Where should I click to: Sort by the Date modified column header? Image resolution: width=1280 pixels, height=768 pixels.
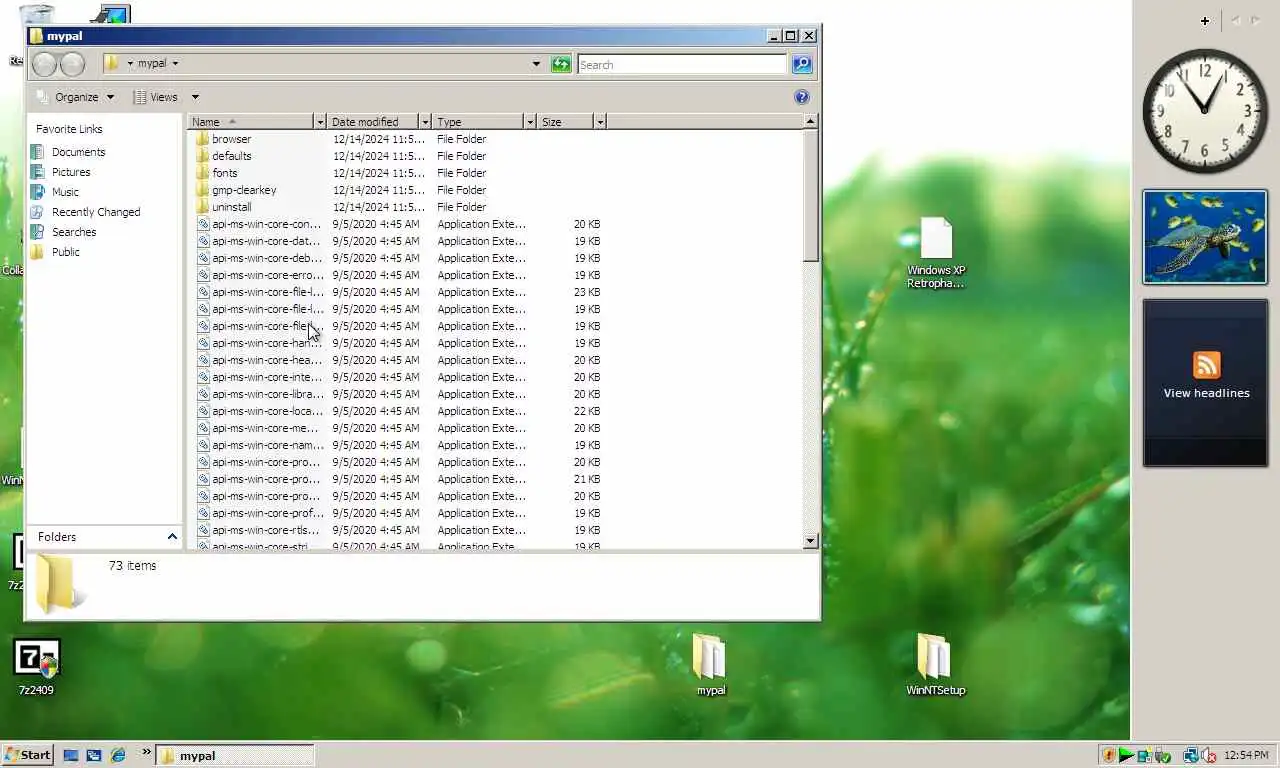tap(373, 122)
